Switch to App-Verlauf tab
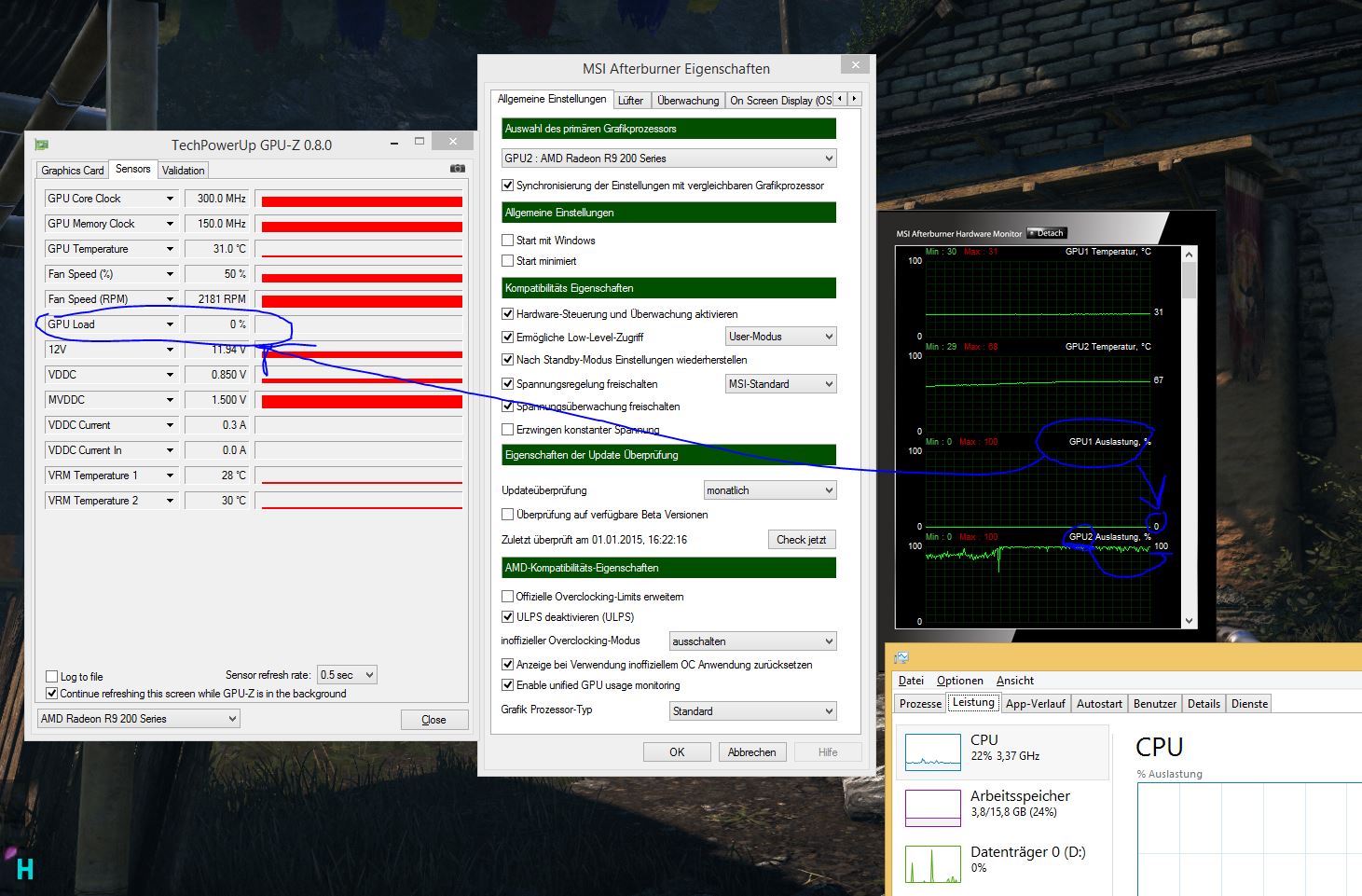The width and height of the screenshot is (1362, 896). coord(1036,704)
